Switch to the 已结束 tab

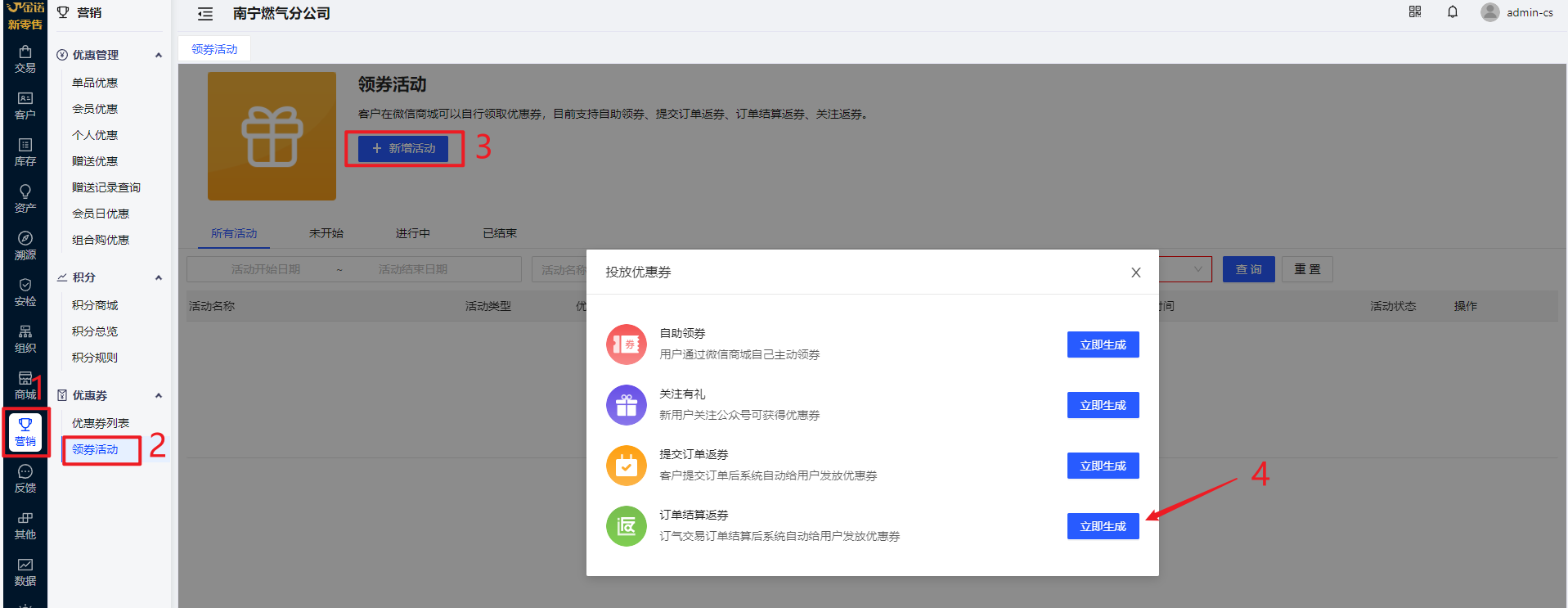coord(499,233)
